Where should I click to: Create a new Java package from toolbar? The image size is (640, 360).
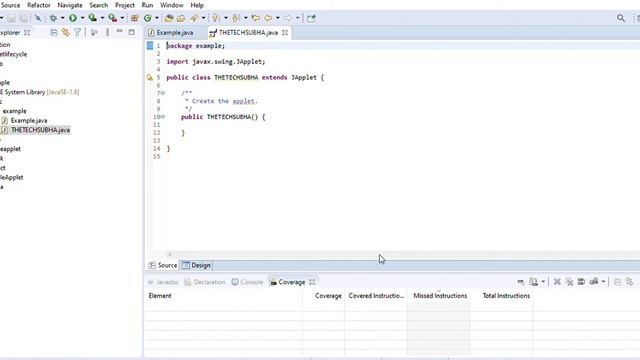click(x=135, y=18)
